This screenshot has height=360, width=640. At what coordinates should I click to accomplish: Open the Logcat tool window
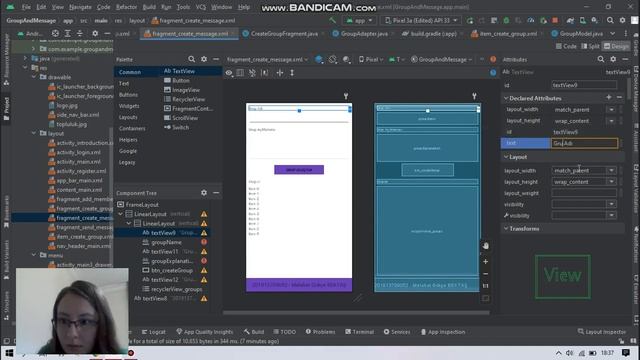[153, 332]
